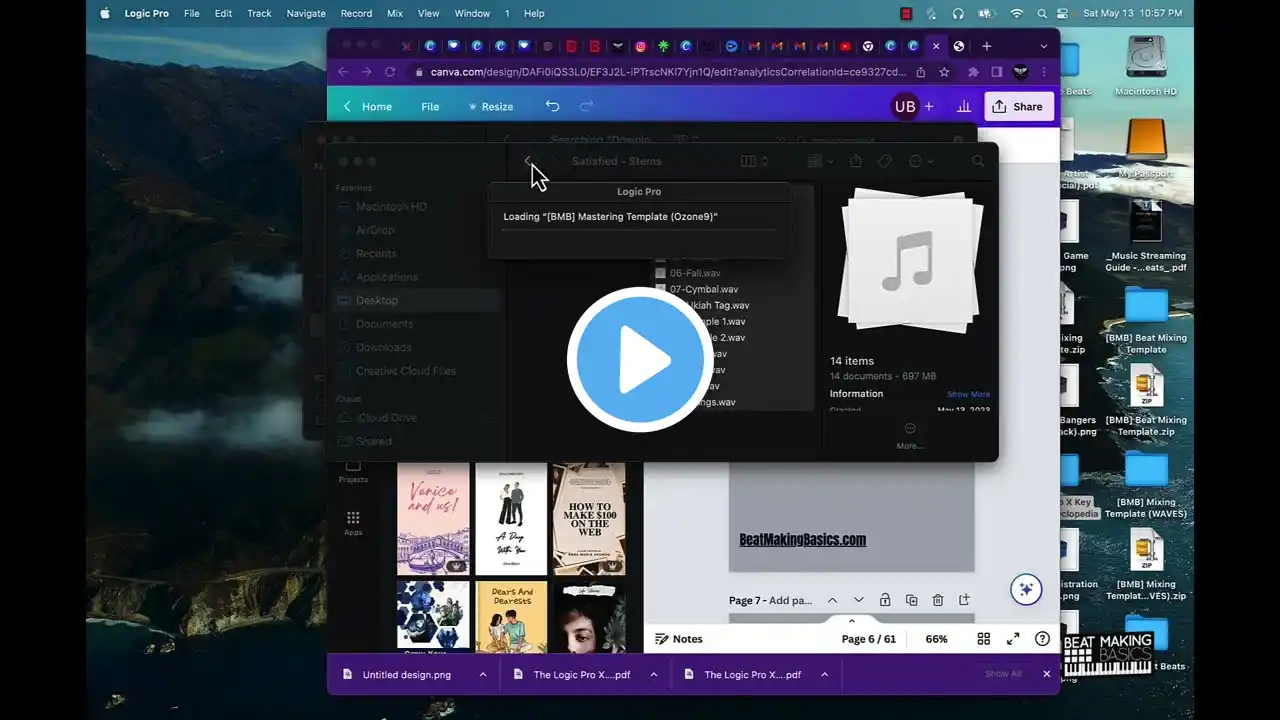Move Page 7 up with the up chevron
The image size is (1280, 720).
pyautogui.click(x=832, y=600)
